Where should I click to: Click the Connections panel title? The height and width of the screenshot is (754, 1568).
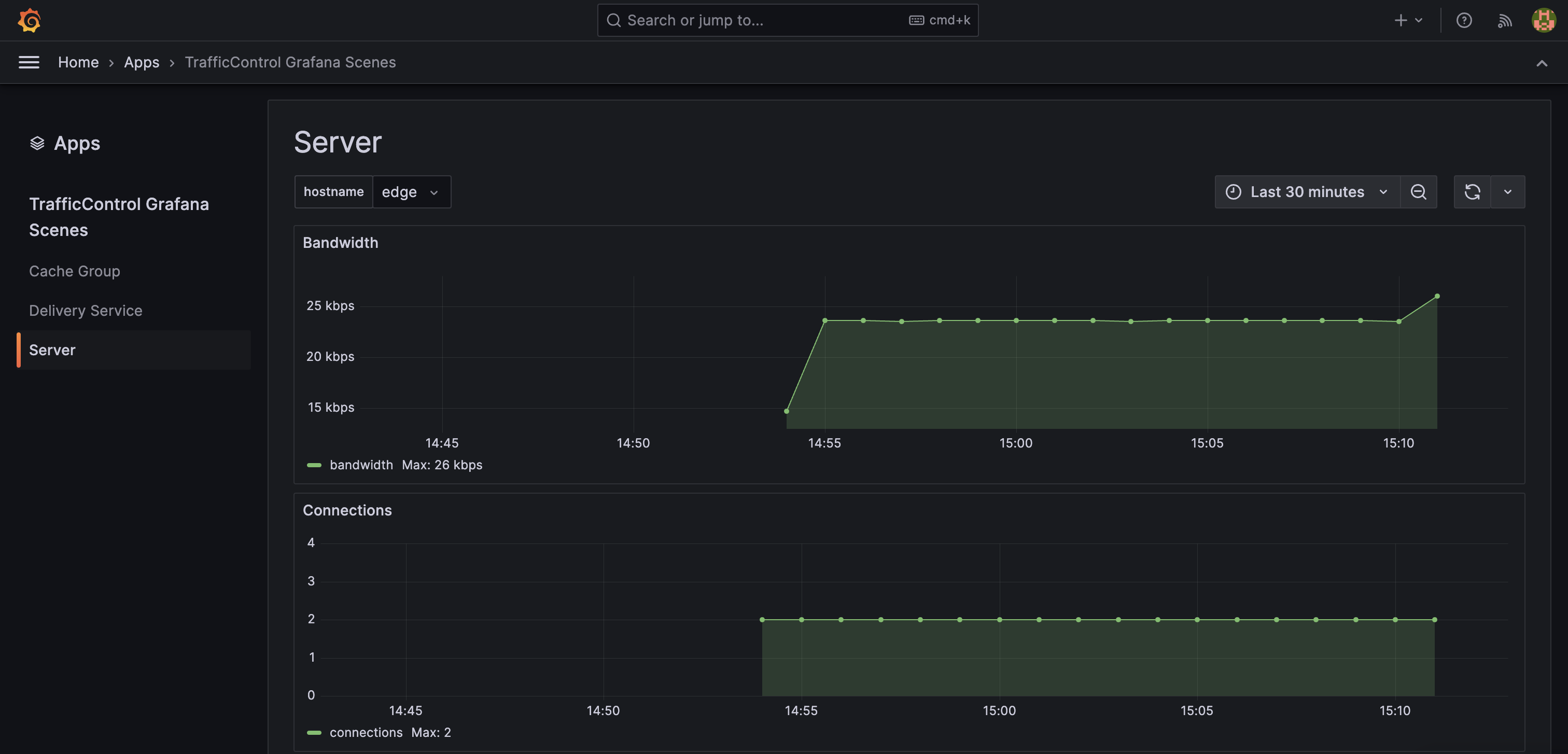pyautogui.click(x=347, y=510)
